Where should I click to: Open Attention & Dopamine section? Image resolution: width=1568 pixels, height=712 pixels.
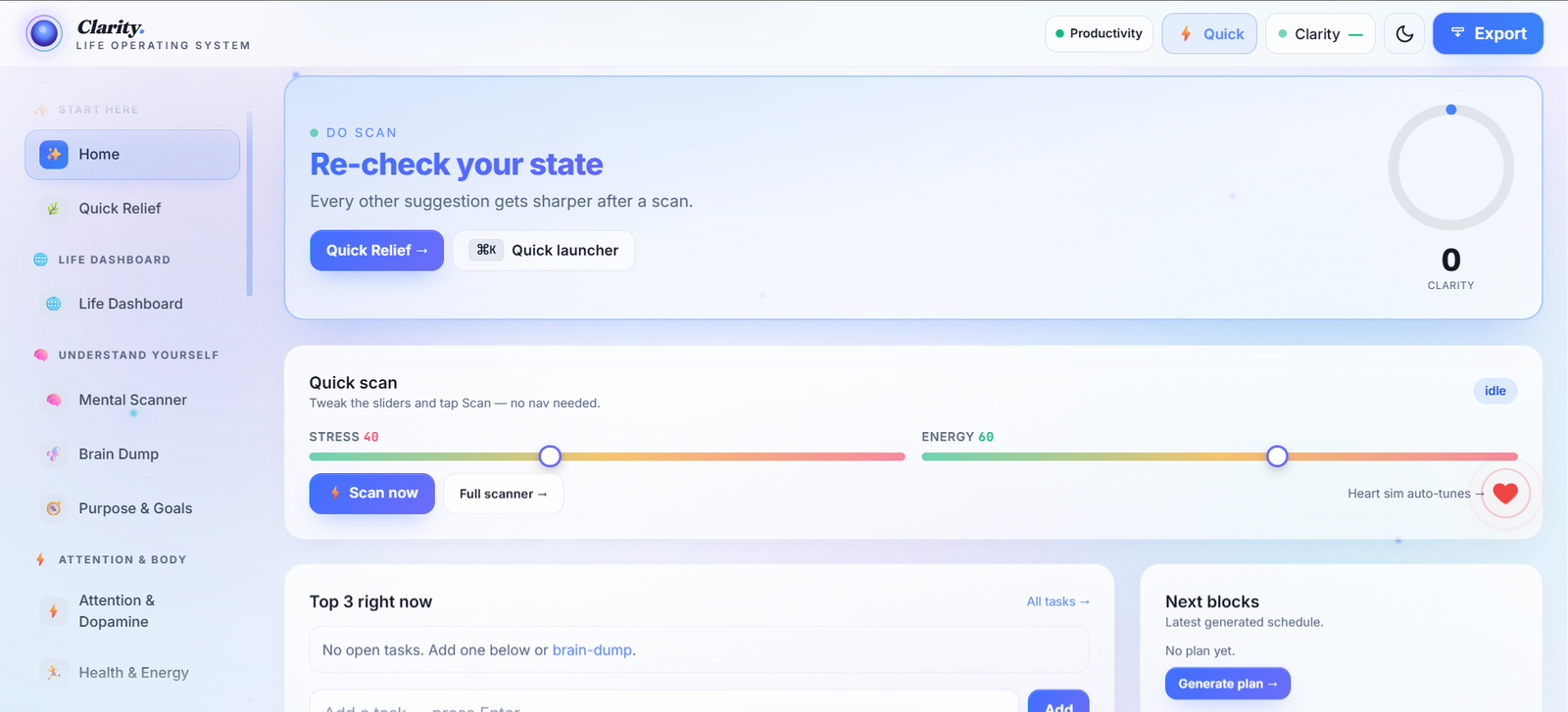pyautogui.click(x=132, y=611)
